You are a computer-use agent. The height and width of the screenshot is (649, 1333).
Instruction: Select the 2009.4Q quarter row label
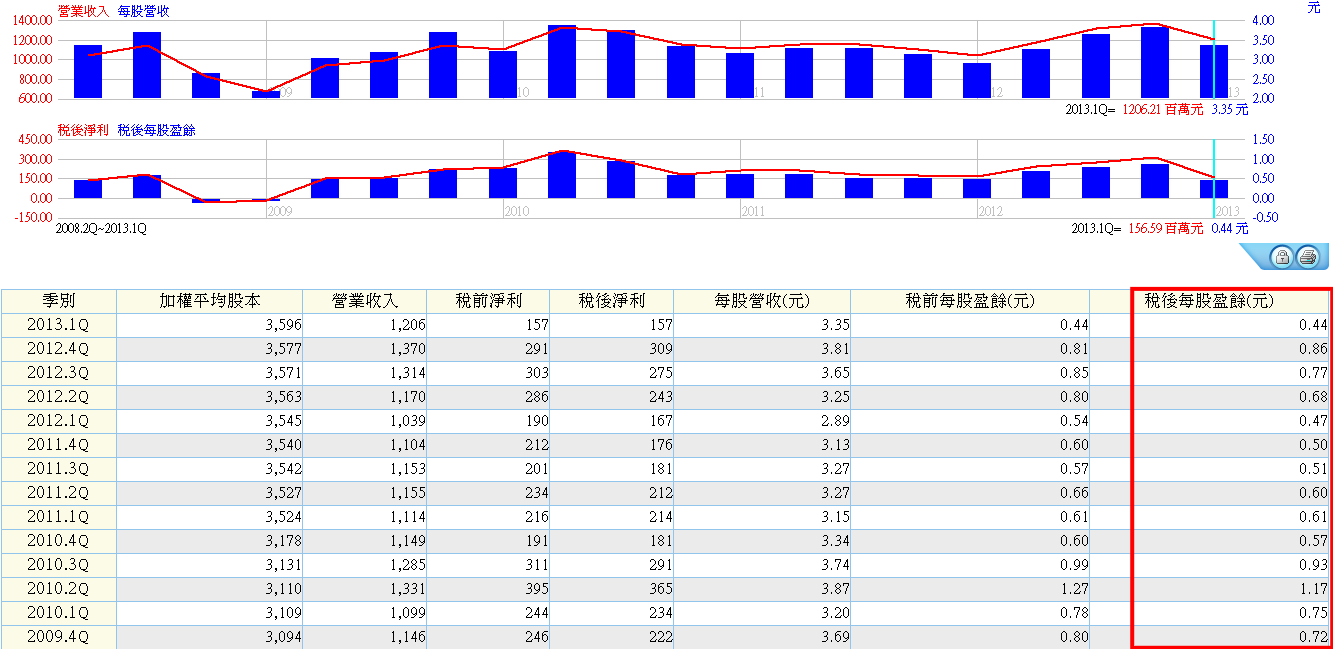pos(59,637)
